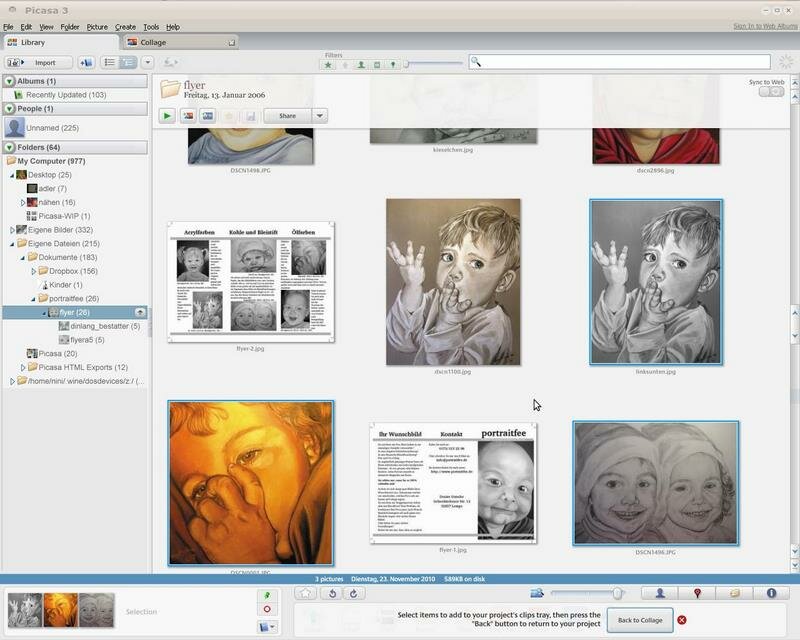
Task: Collapse the Desktop folder tree node
Action: coord(12,175)
